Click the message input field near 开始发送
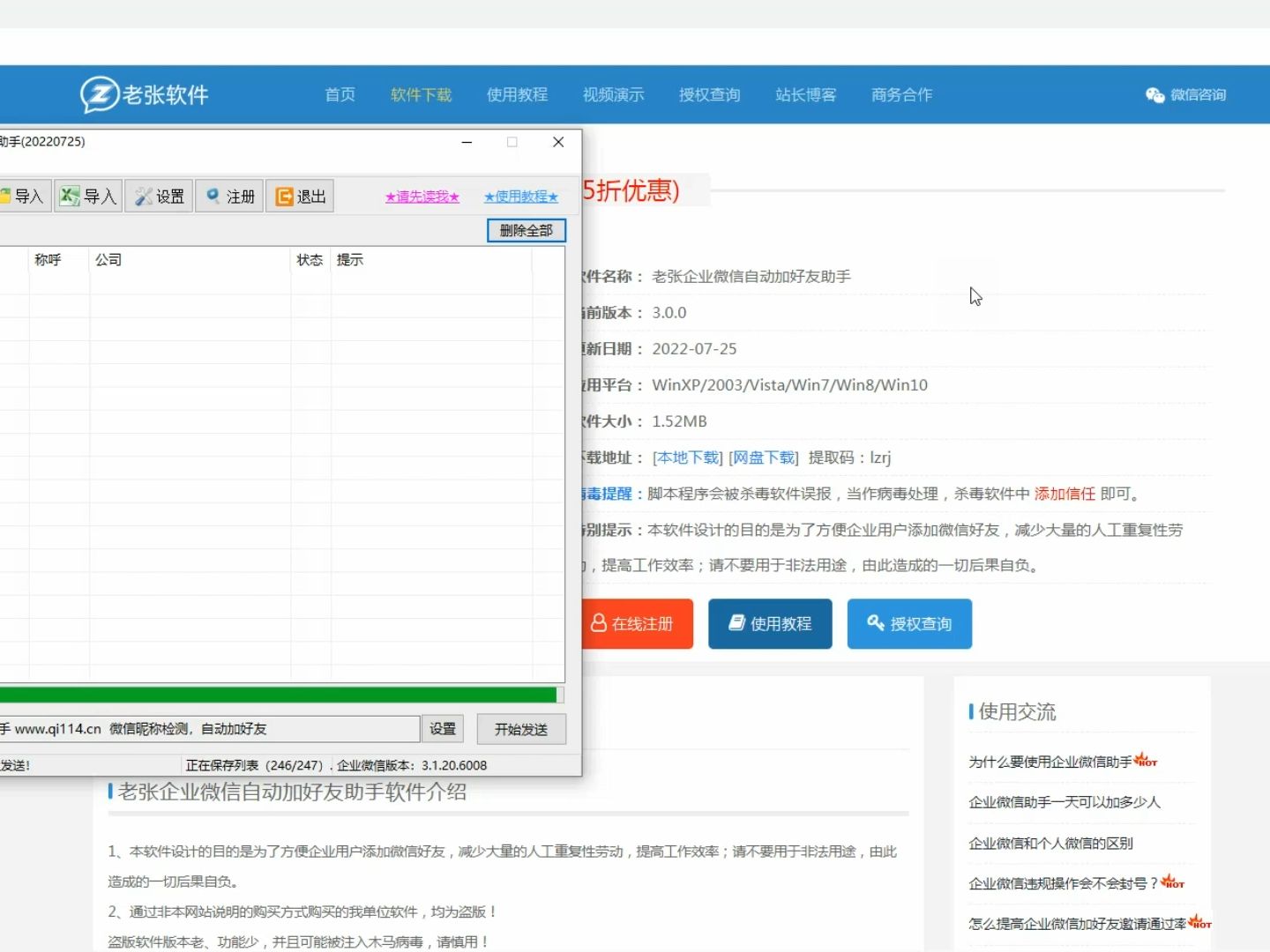Screen dimensions: 1270x952 212,729
